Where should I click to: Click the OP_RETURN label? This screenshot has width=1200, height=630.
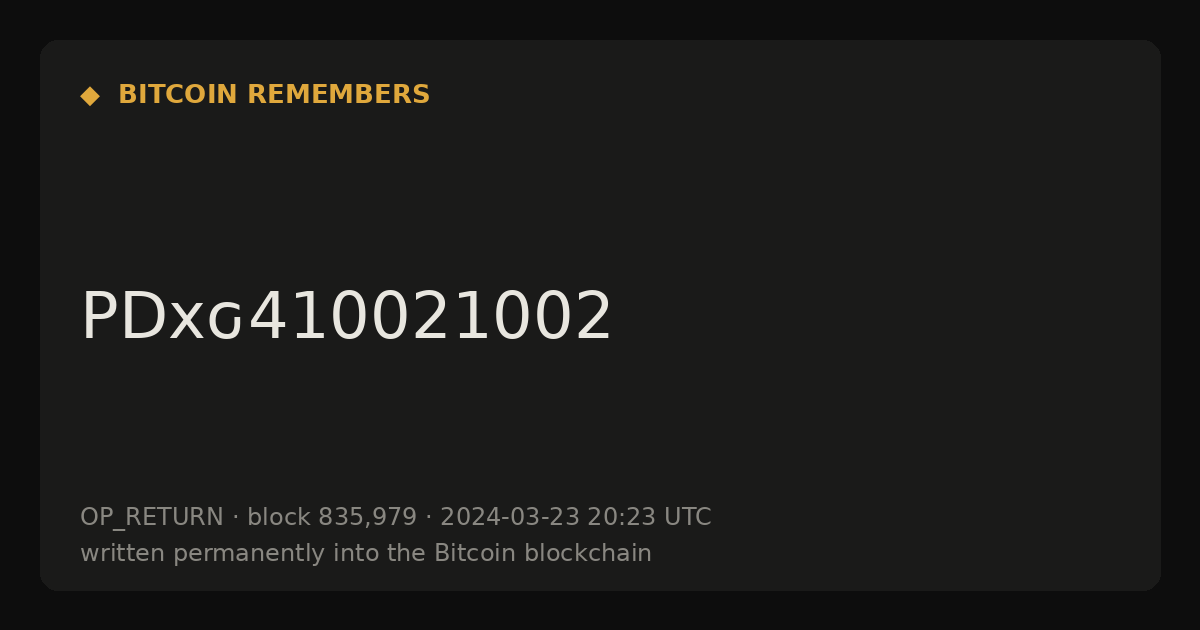pyautogui.click(x=152, y=518)
